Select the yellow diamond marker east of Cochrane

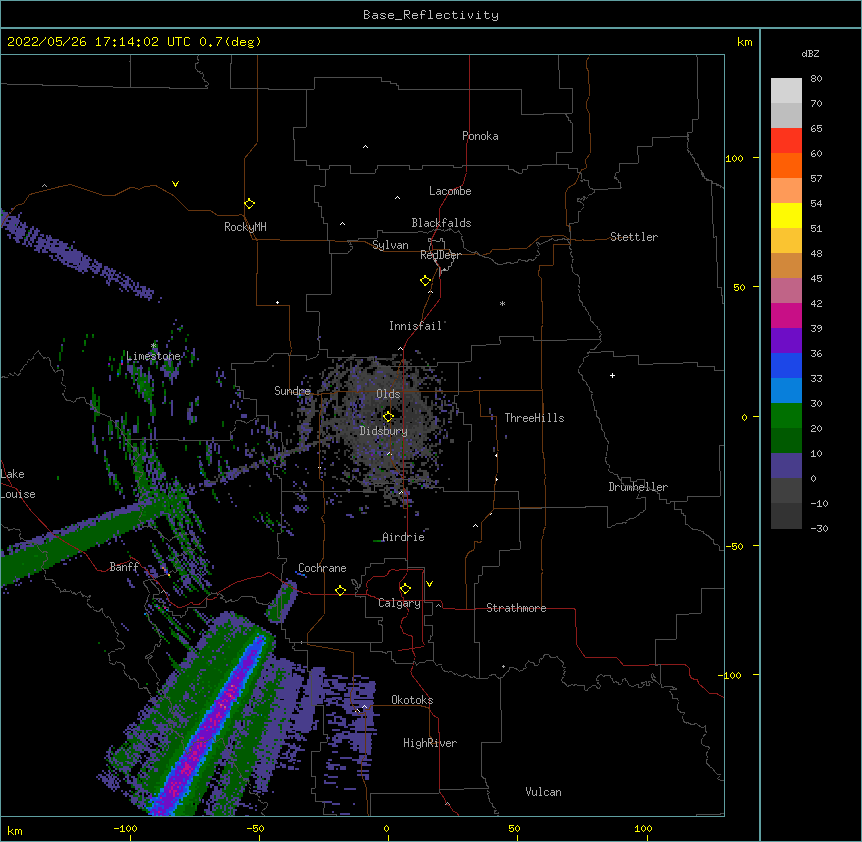(x=340, y=590)
